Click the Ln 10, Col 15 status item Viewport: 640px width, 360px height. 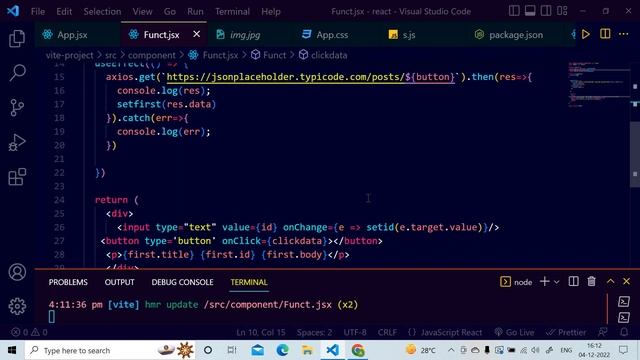(x=261, y=332)
